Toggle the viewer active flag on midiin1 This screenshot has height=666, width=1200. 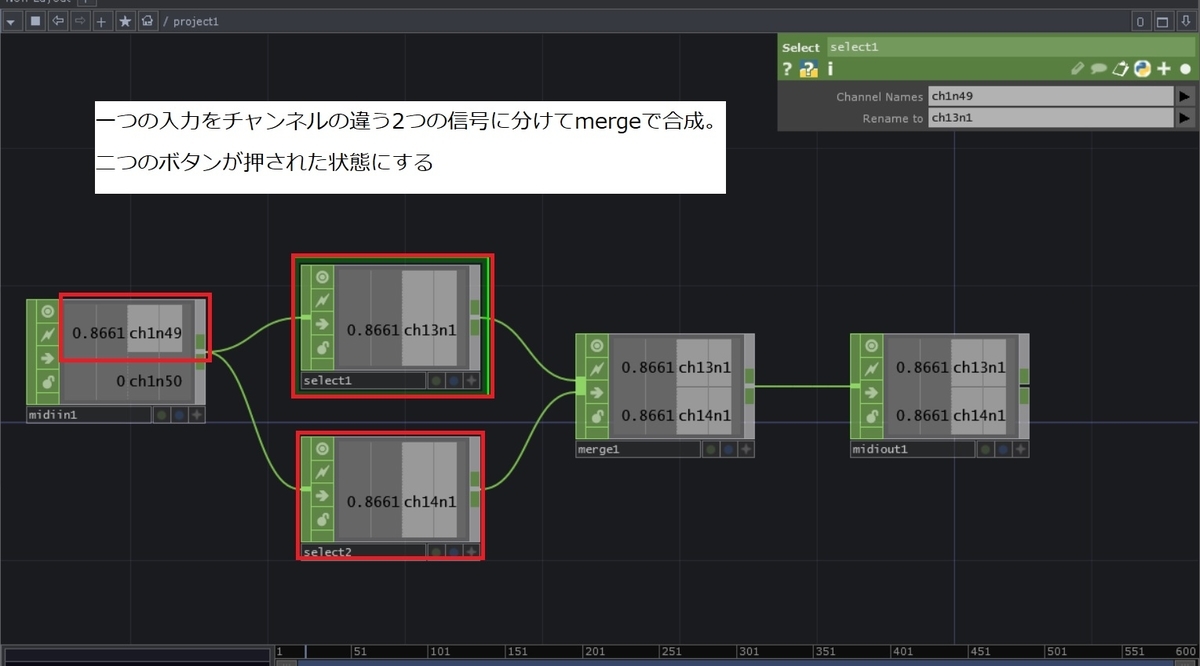click(47, 311)
